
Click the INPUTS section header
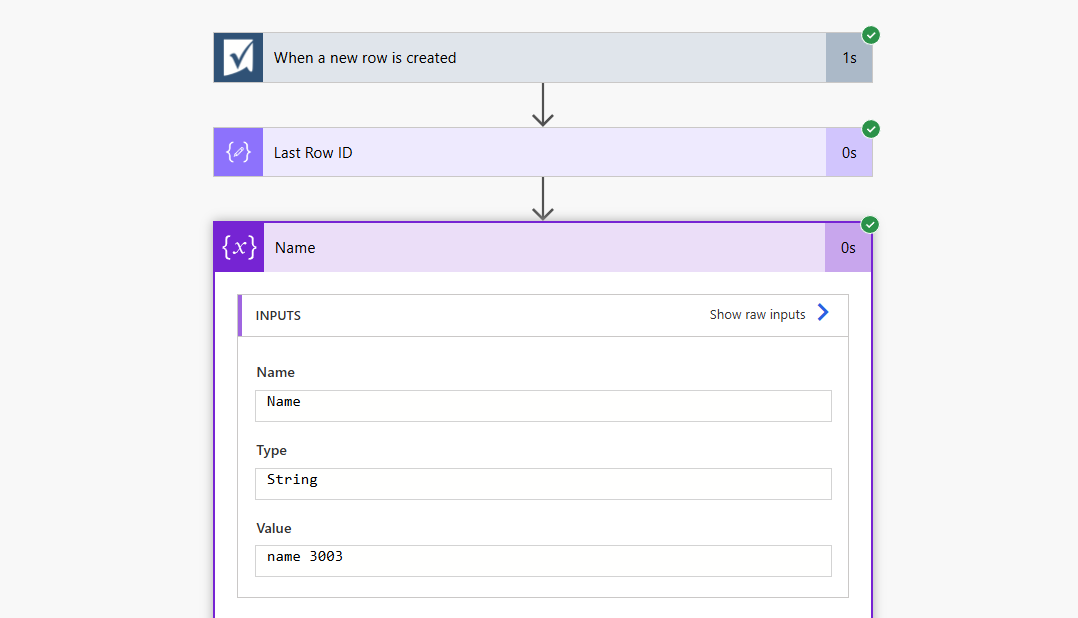click(279, 315)
